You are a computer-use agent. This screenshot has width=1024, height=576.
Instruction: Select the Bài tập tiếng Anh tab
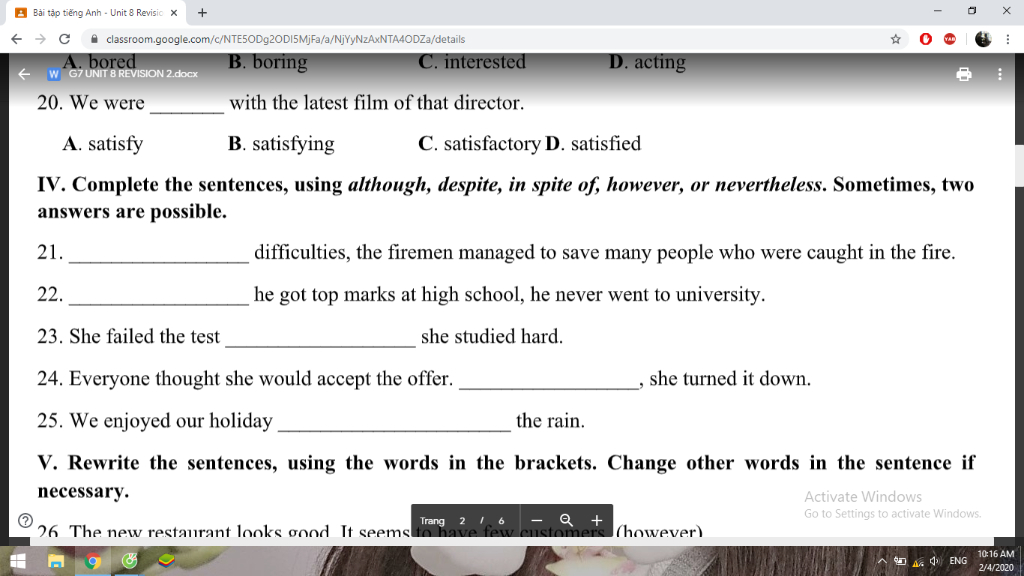pos(97,12)
